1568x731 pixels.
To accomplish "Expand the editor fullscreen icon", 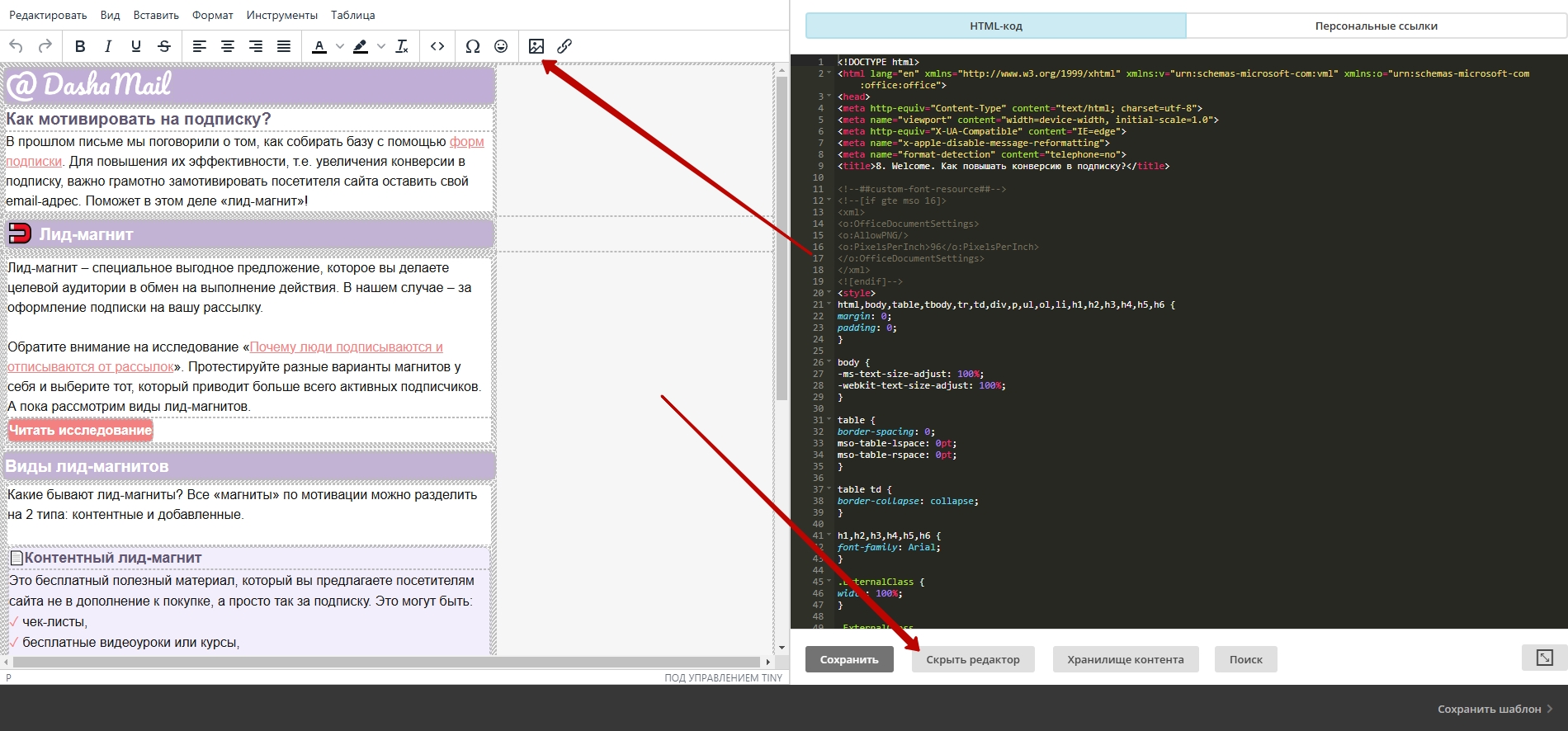I will pyautogui.click(x=1544, y=658).
